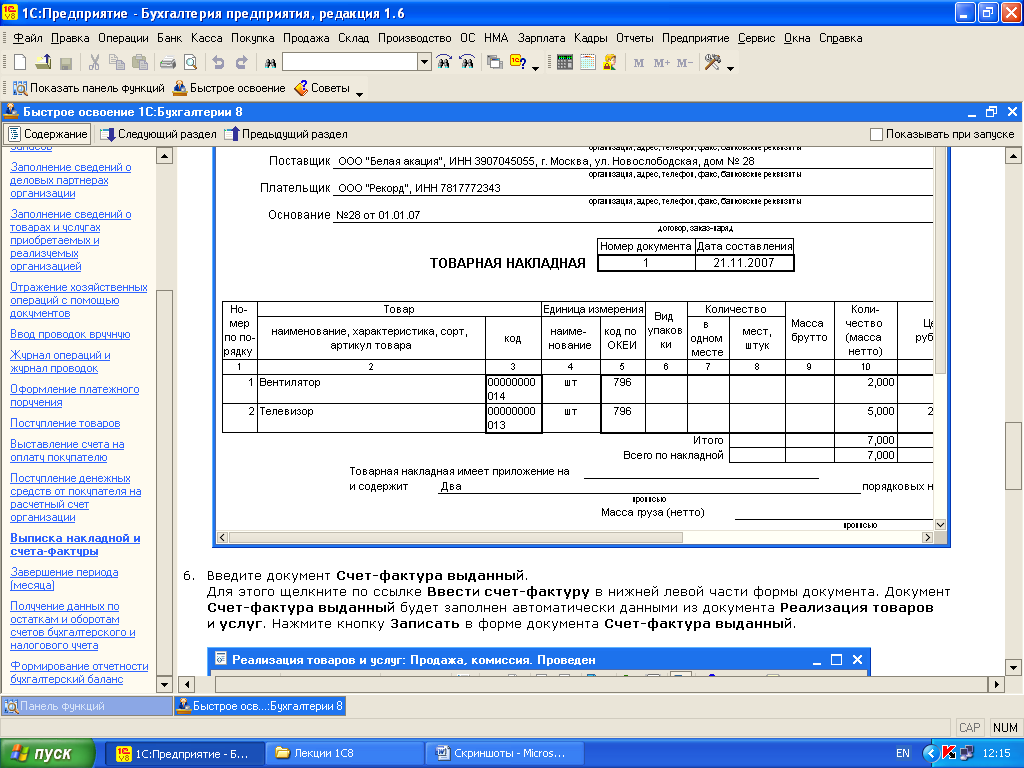The width and height of the screenshot is (1024, 768).
Task: Click inside the toolbar search input field
Action: click(350, 62)
